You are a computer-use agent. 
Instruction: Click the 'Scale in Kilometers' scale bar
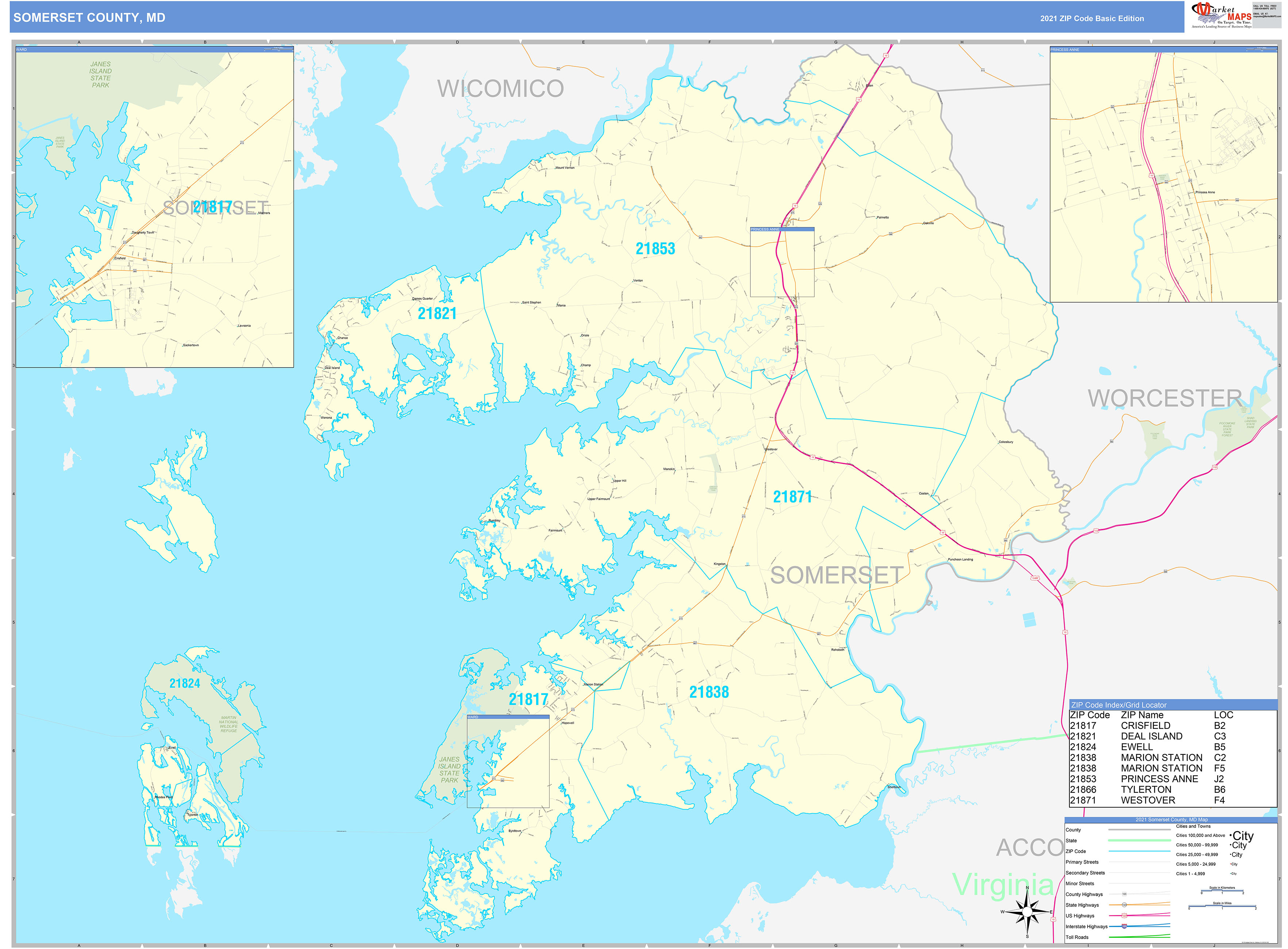(1222, 890)
